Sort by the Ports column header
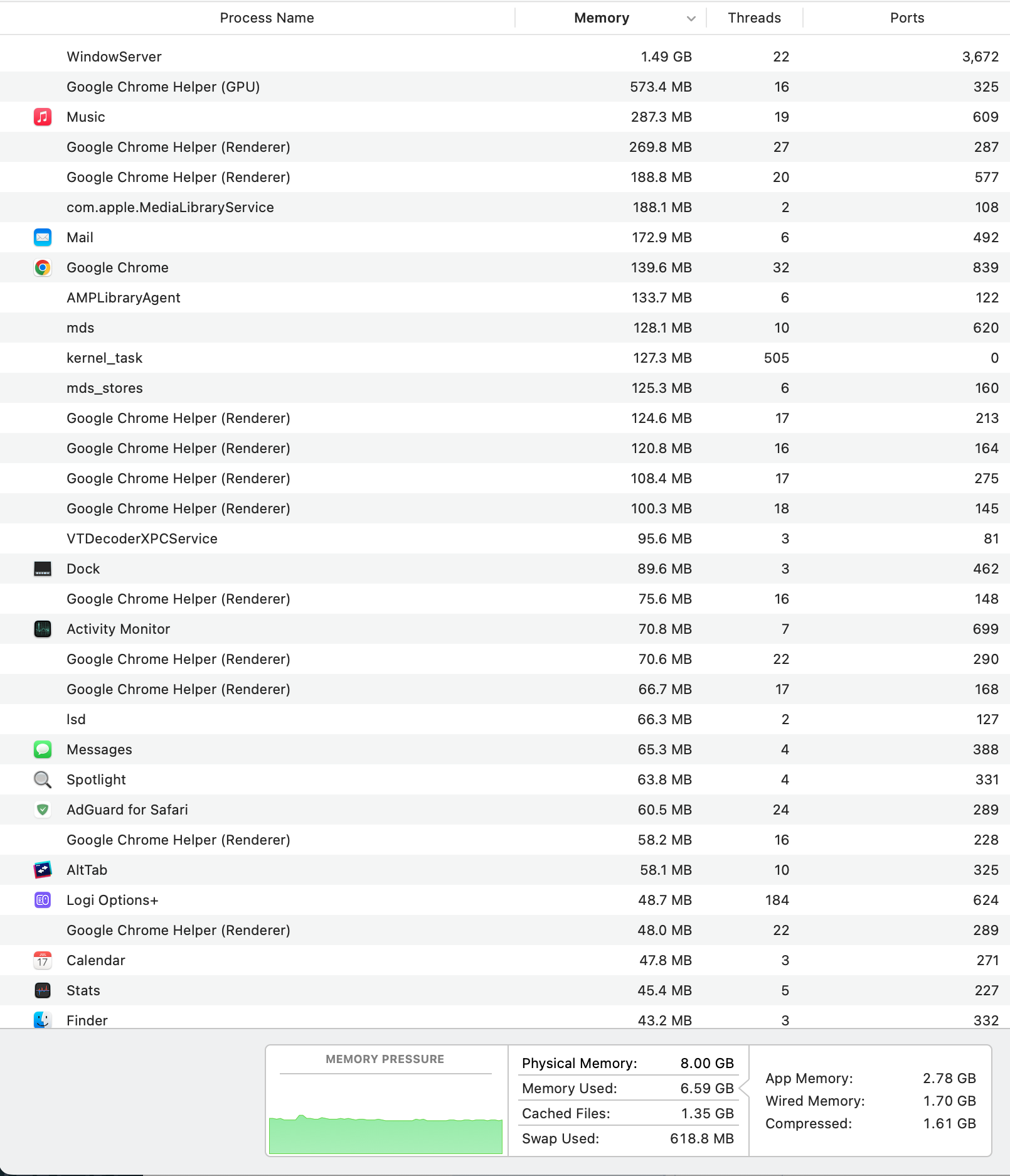1010x1176 pixels. coord(907,18)
